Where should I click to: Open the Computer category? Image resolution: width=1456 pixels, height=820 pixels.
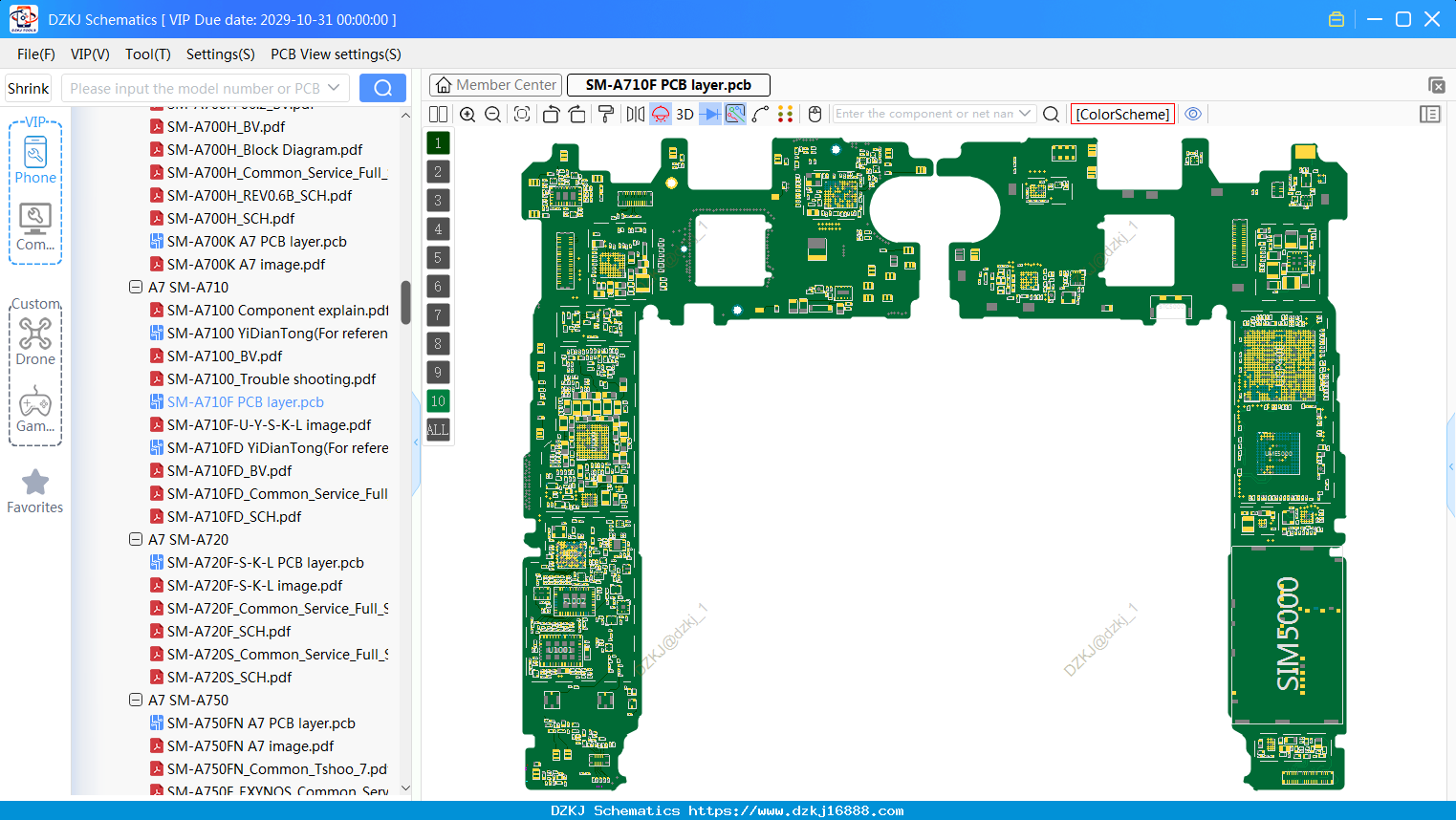coord(35,227)
